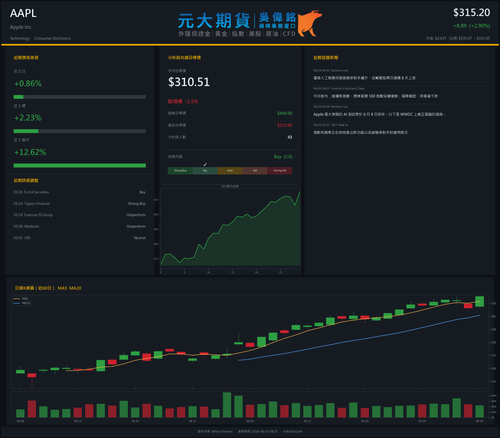Click the MA5 legend entry in candlestick chart
The height and width of the screenshot is (438, 500).
(x=21, y=299)
